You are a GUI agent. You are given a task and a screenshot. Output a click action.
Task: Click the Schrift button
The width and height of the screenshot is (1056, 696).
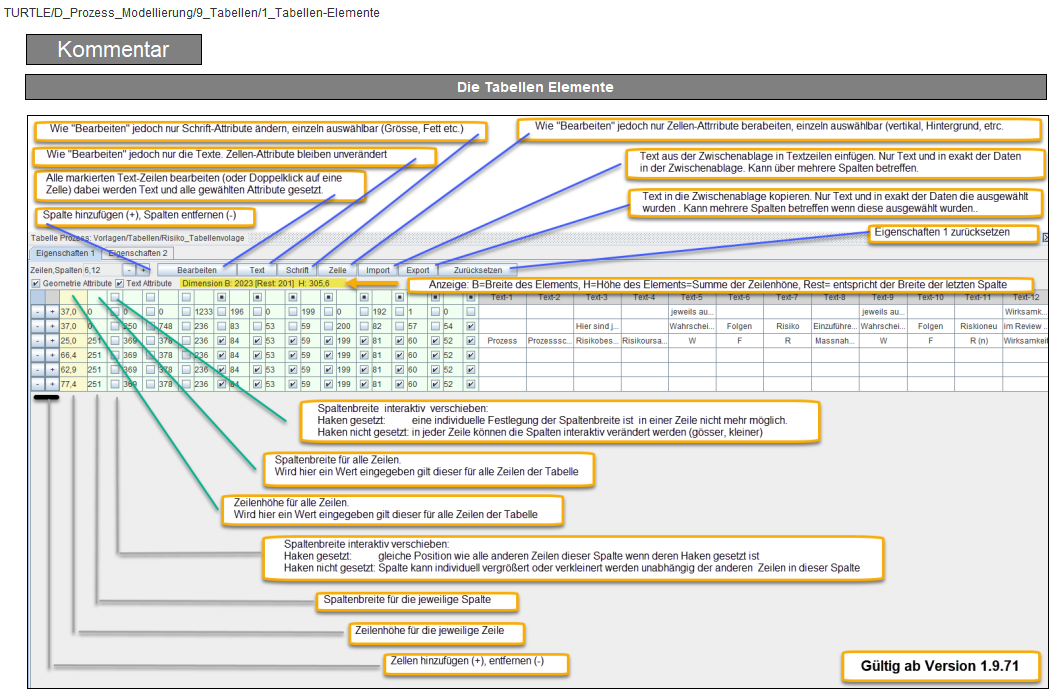[297, 270]
